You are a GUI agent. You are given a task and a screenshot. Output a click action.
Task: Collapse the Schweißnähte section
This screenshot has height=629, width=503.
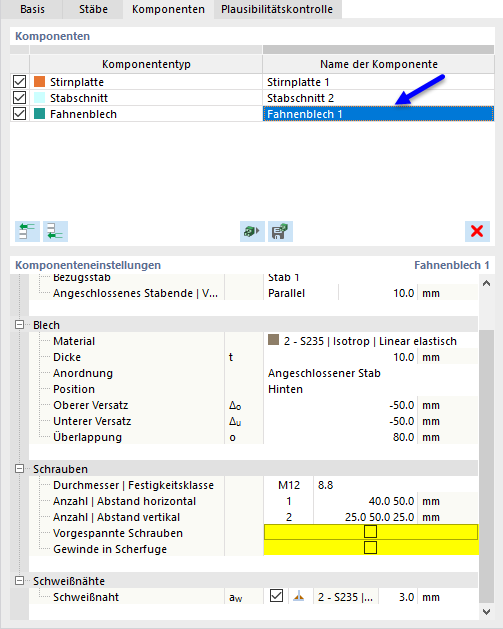click(19, 580)
